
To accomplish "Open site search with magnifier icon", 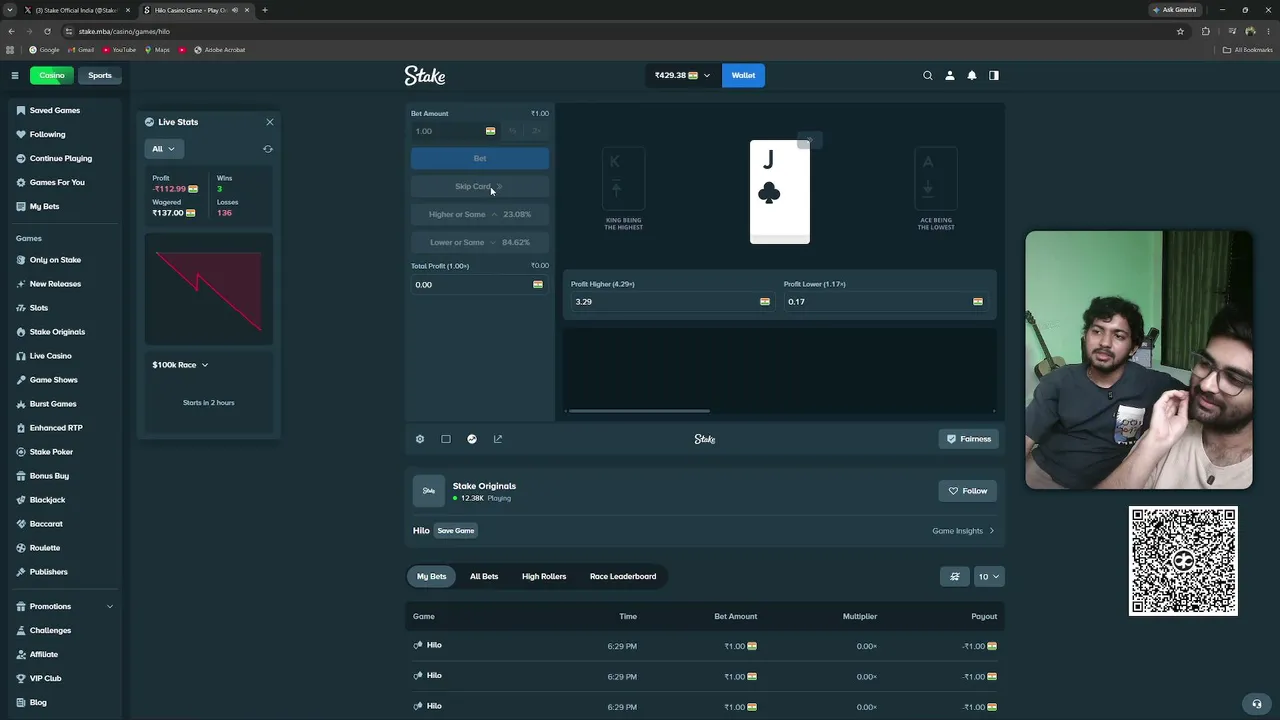I will tap(928, 75).
